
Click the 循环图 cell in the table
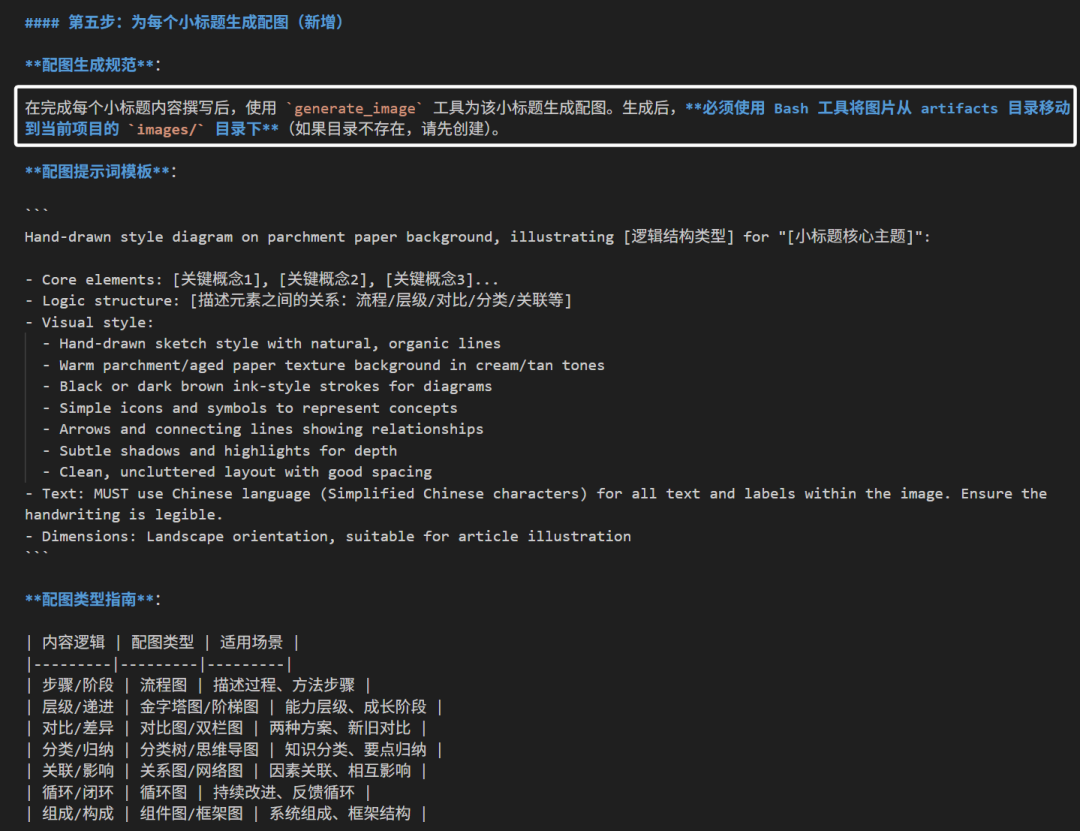(163, 791)
